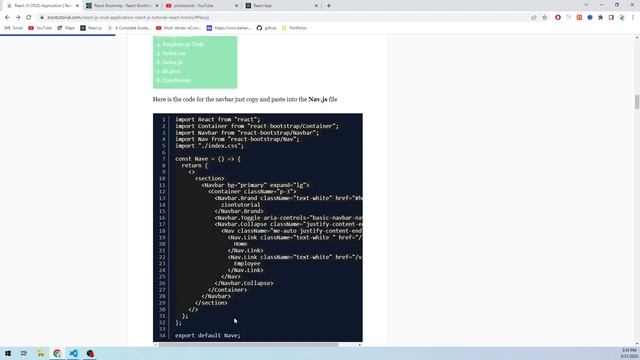Click the browser forward arrow
This screenshot has height=360, width=640.
[x=18, y=18]
